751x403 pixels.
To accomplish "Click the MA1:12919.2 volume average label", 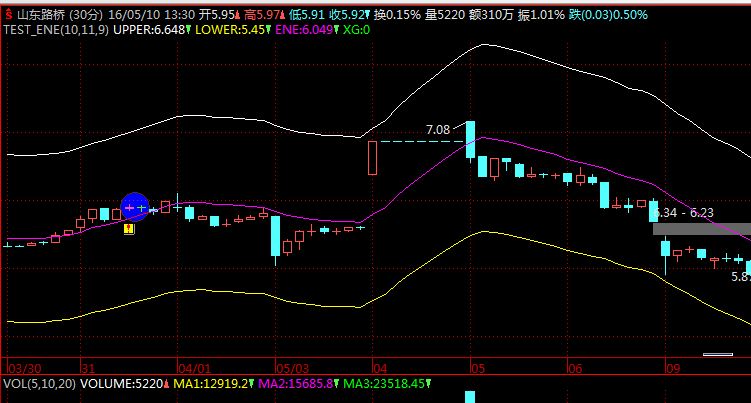I will pos(210,383).
